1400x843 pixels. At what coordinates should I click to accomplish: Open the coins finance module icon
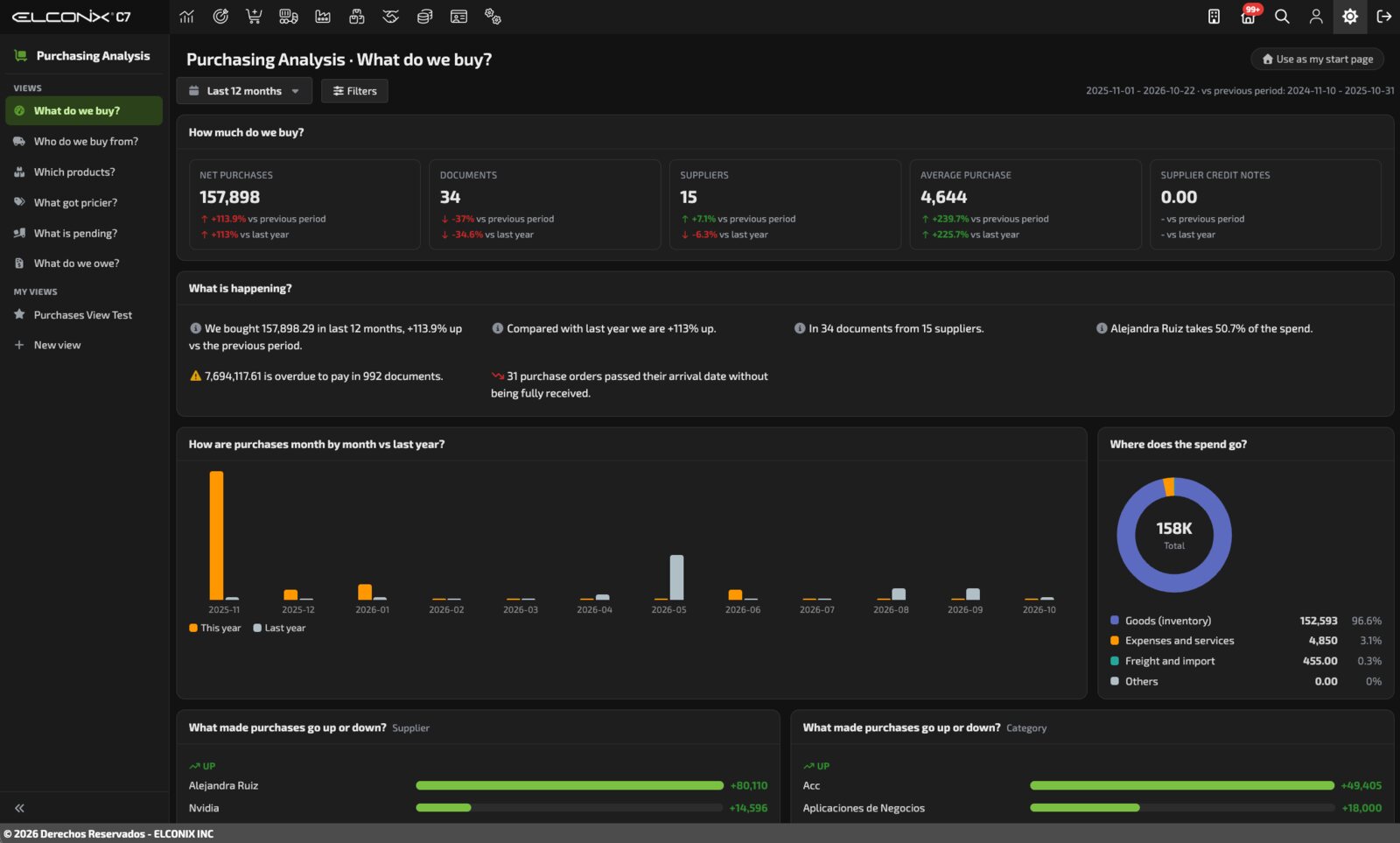click(424, 17)
